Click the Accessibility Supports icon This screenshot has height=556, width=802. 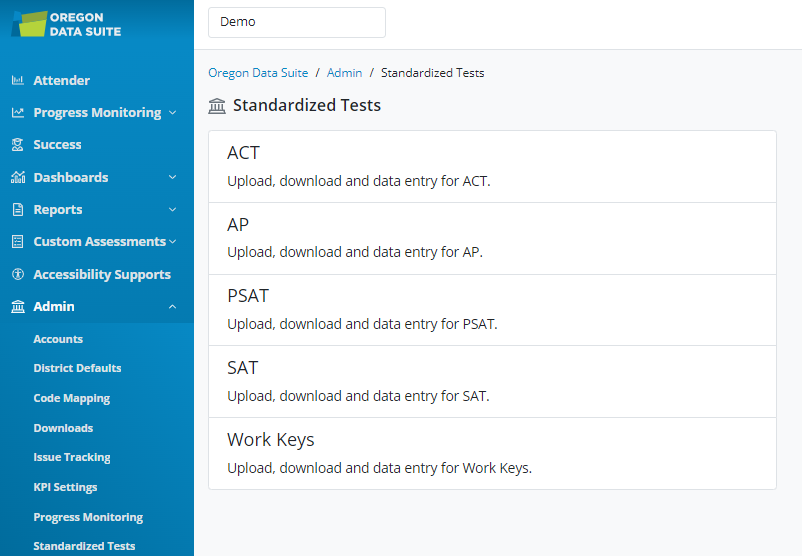click(17, 275)
